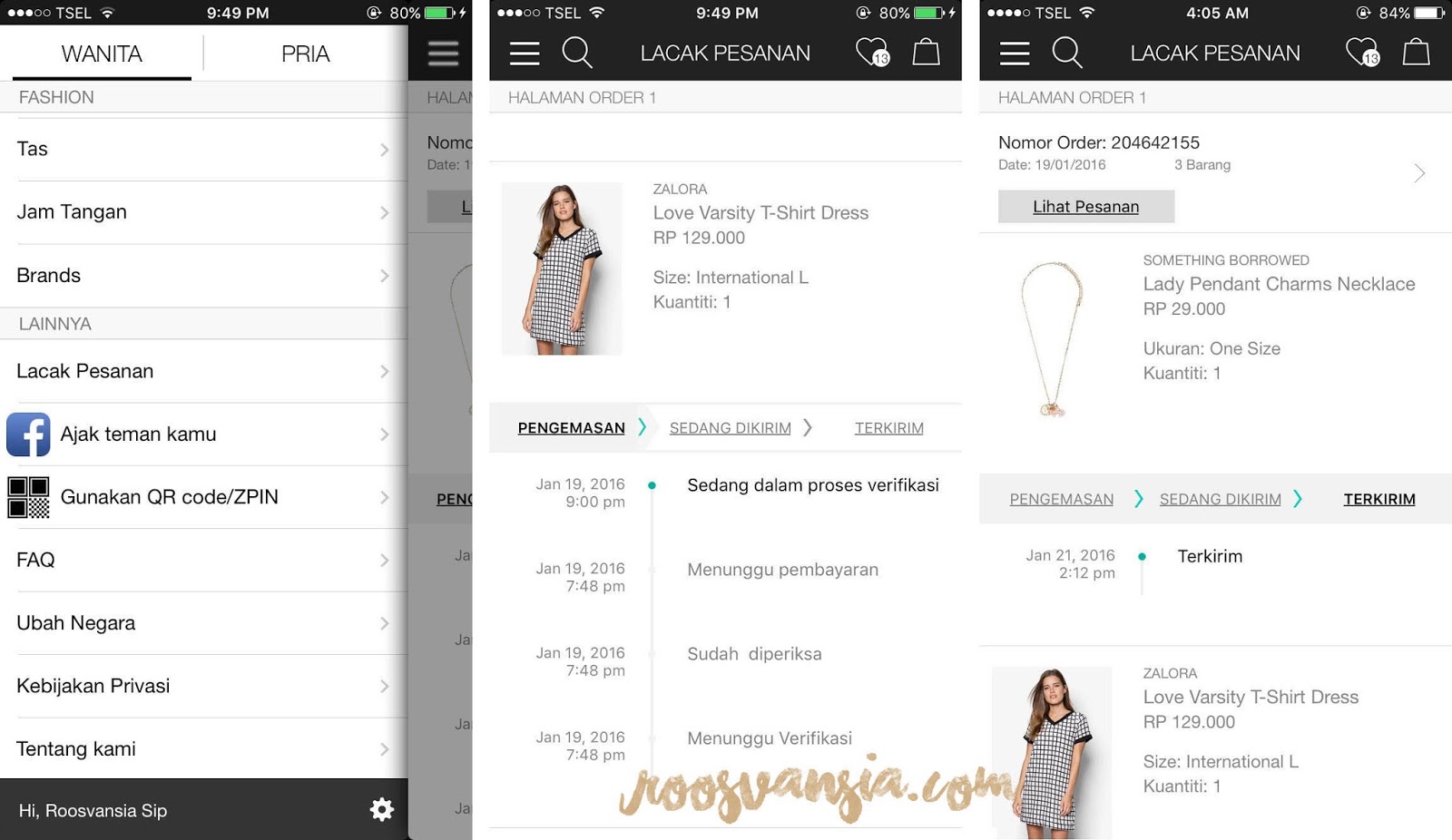Expand chevron on the Kebijakan Privasi row
The image size is (1452, 840).
385,687
